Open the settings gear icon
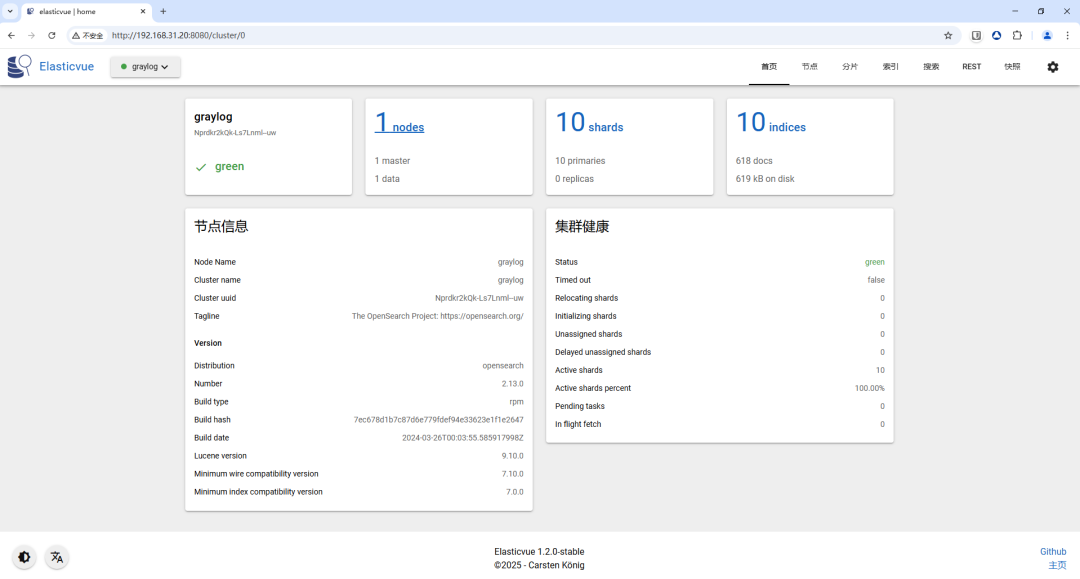 pyautogui.click(x=1052, y=67)
